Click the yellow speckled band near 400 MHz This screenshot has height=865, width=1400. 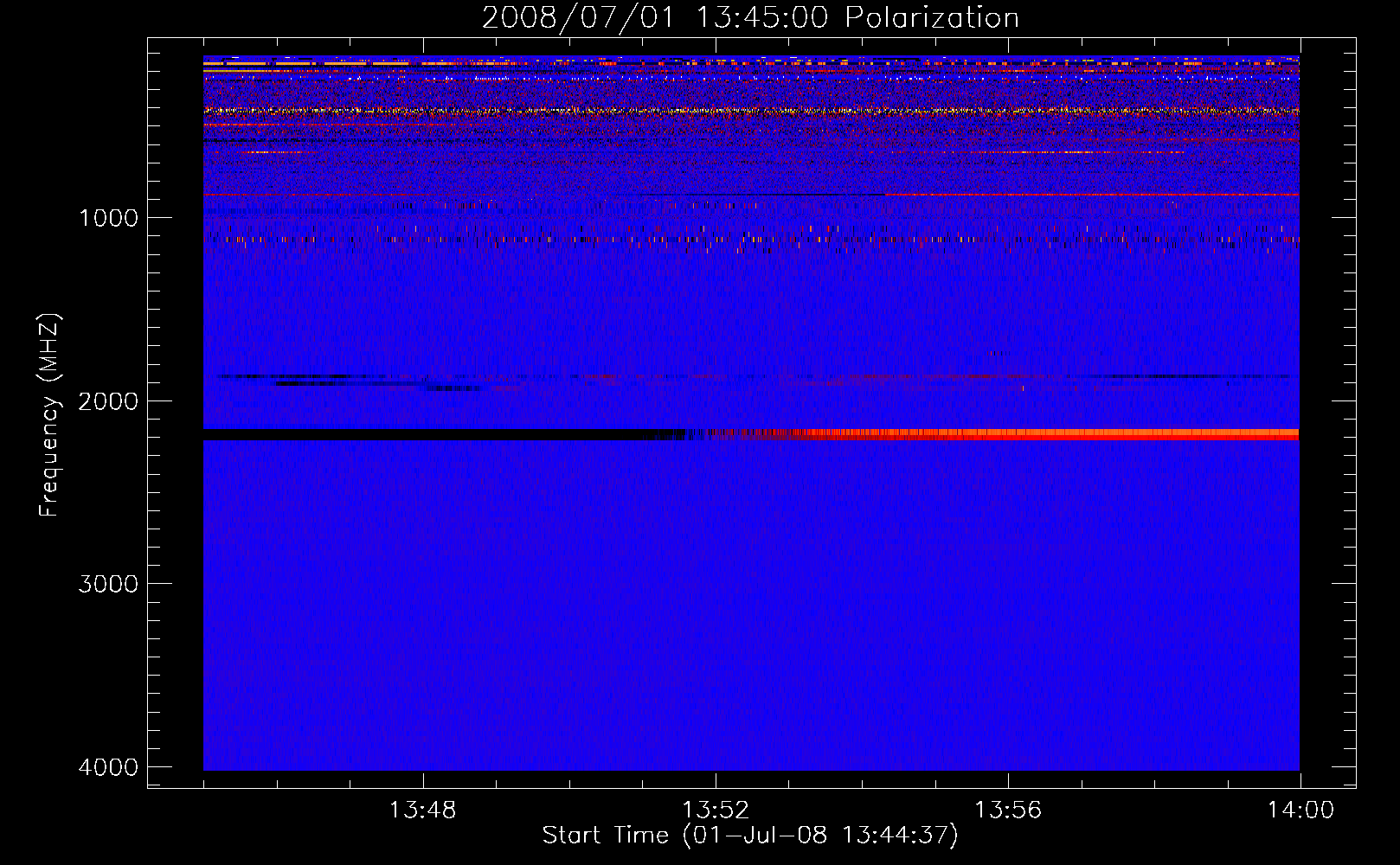click(751, 111)
